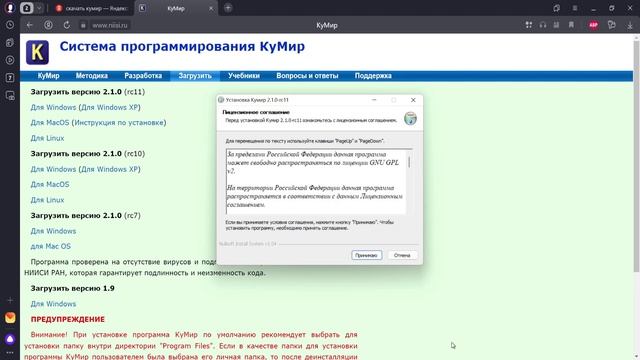This screenshot has height=360, width=640.
Task: Close the КуМир browser tab
Action: 211,8
